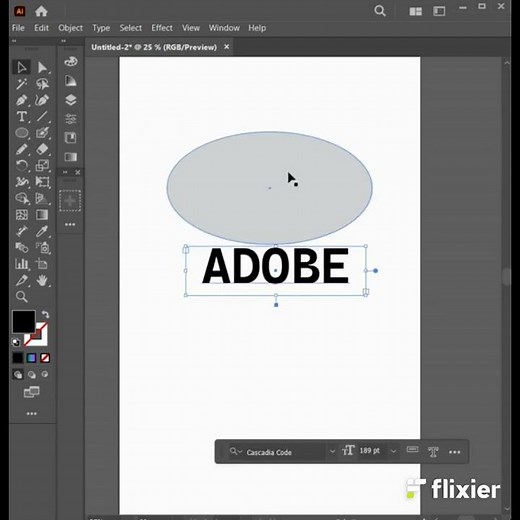Screen dimensions: 520x520
Task: Expand the font size dropdown arrow
Action: 393,451
